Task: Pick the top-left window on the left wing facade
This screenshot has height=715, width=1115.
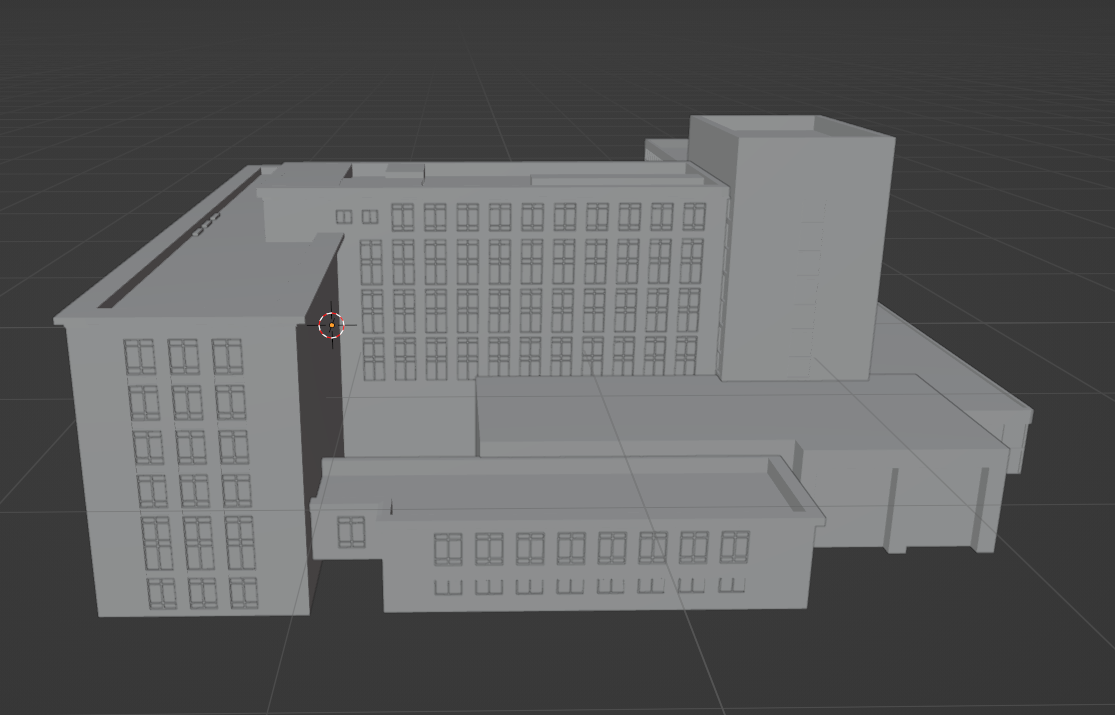Action: click(x=140, y=357)
